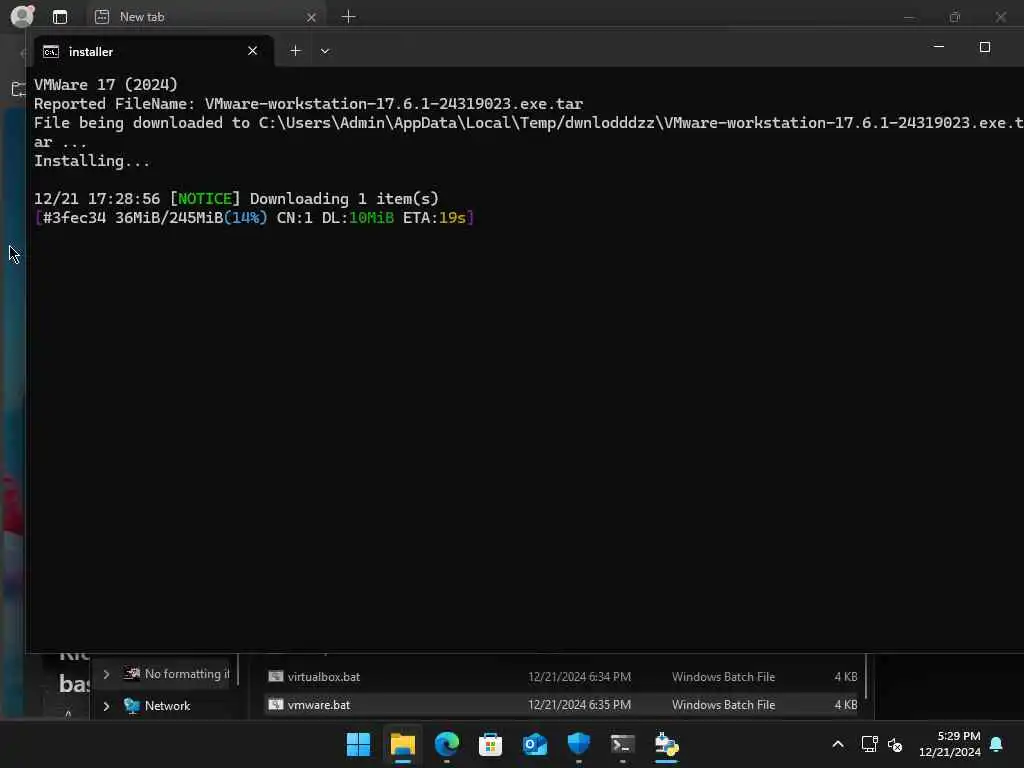
Task: Open browser profile avatar icon
Action: pos(22,16)
